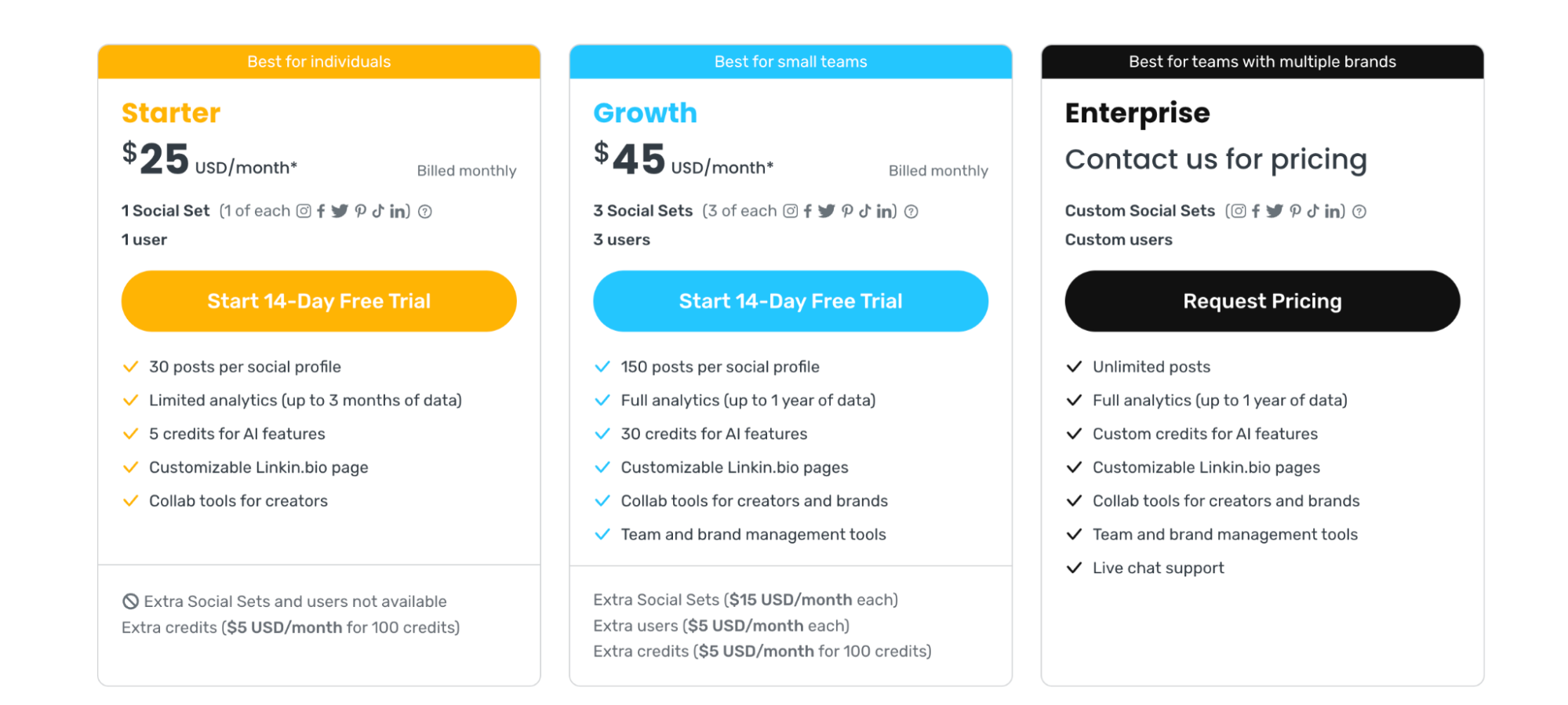The width and height of the screenshot is (1568, 705).
Task: Click the Best for teams with multiple brands banner
Action: pos(1262,61)
